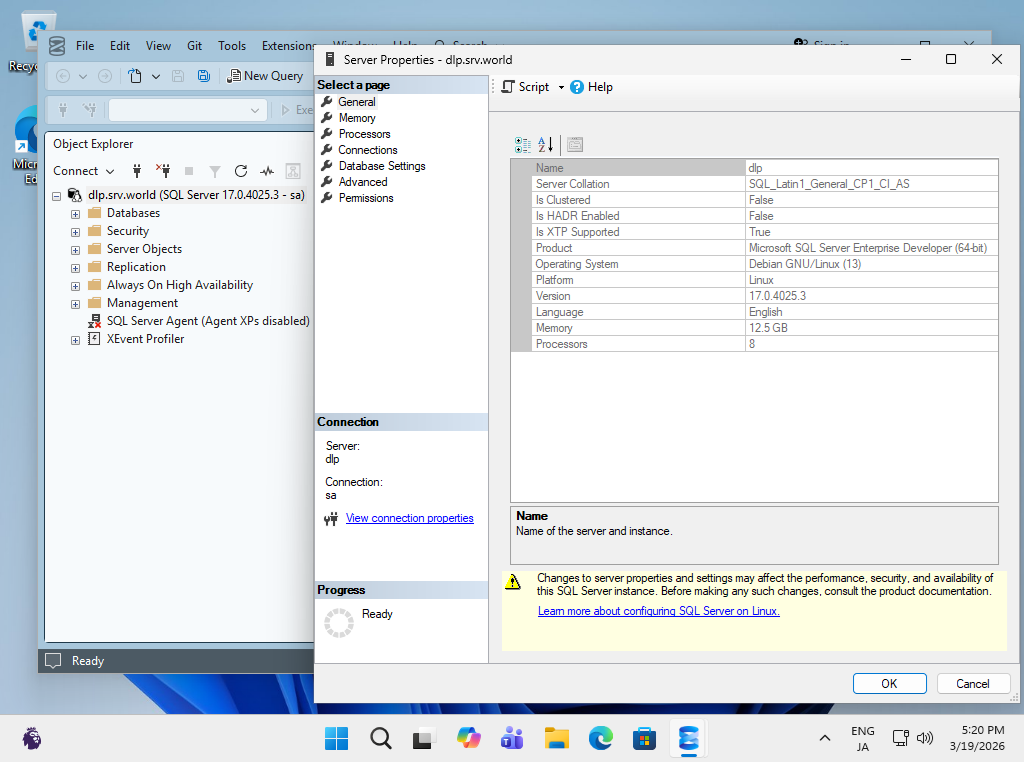Select the dlp.srv.world server node
Viewport: 1024px width, 762px height.
pos(196,195)
